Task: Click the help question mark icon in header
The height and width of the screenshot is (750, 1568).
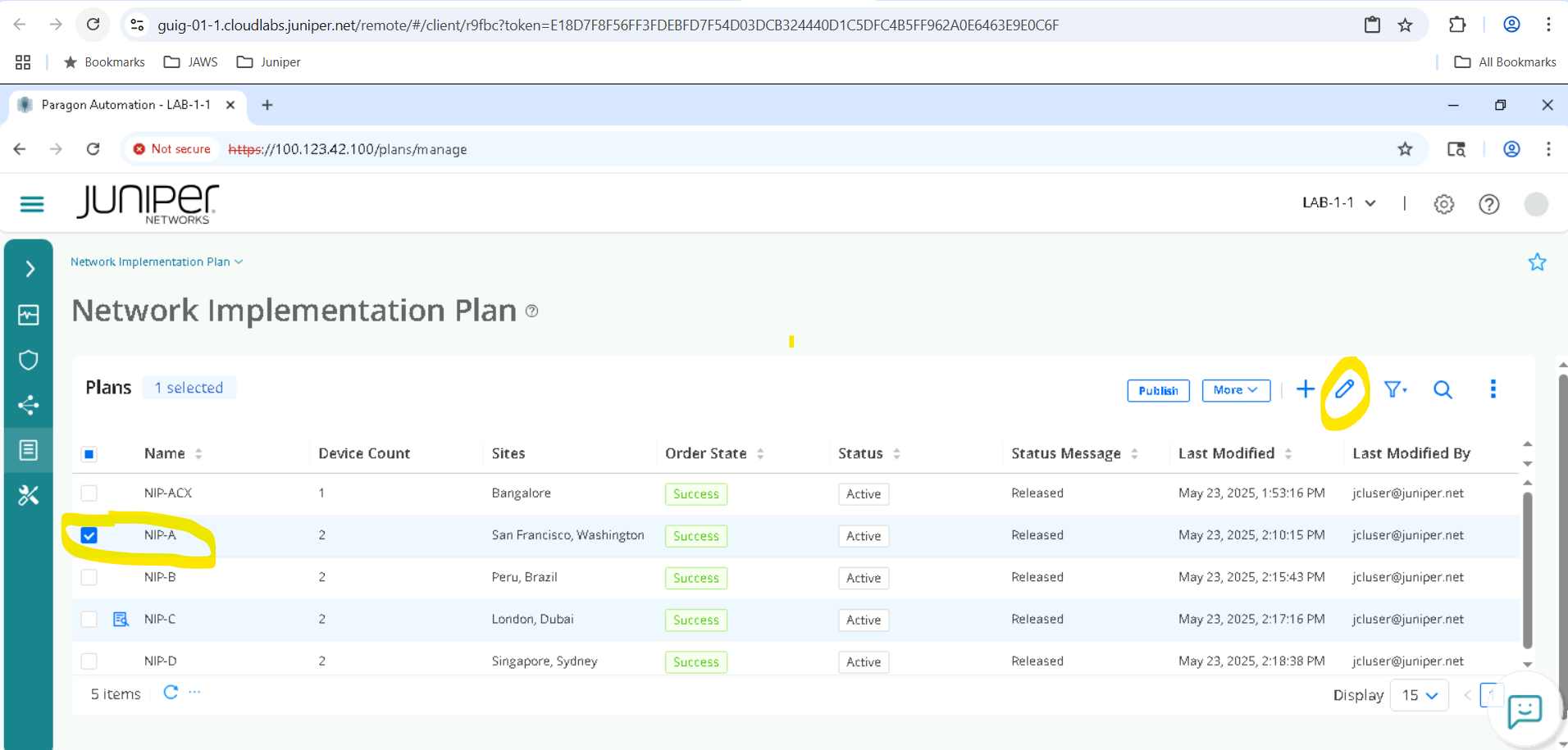Action: click(1488, 204)
